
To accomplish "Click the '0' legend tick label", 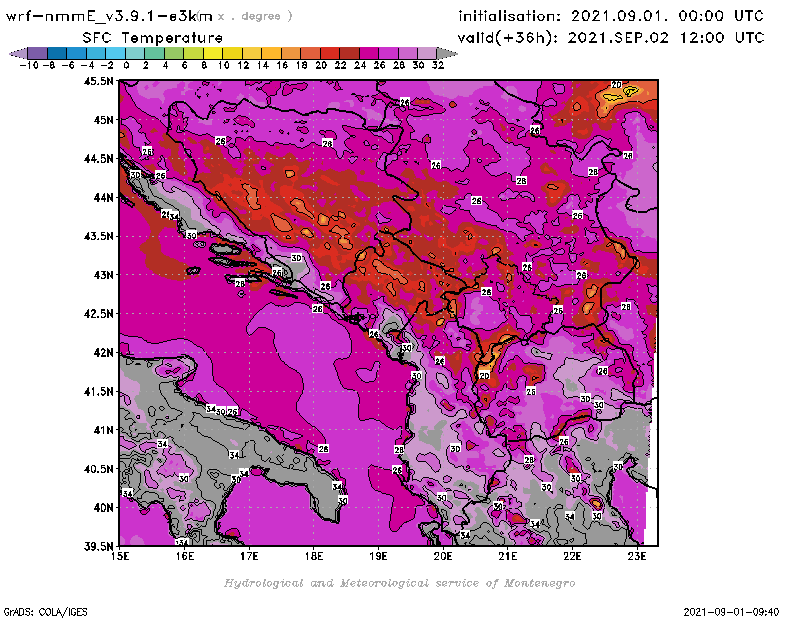I will point(127,66).
